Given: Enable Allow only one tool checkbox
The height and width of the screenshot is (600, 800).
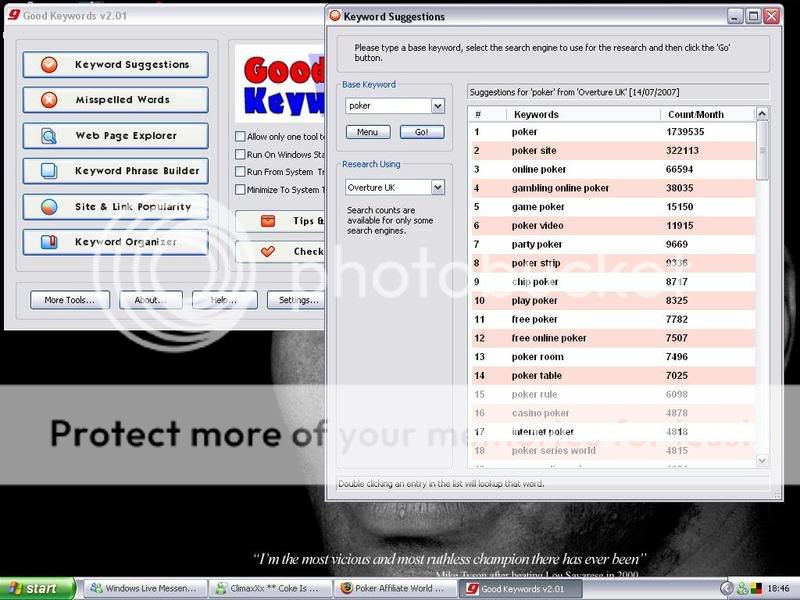Looking at the screenshot, I should click(240, 137).
